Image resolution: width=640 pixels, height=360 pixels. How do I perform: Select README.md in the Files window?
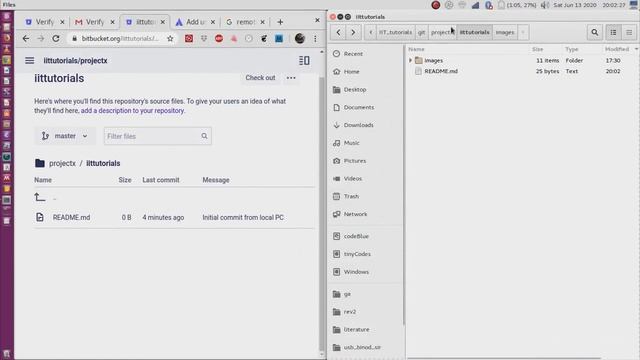pos(441,71)
